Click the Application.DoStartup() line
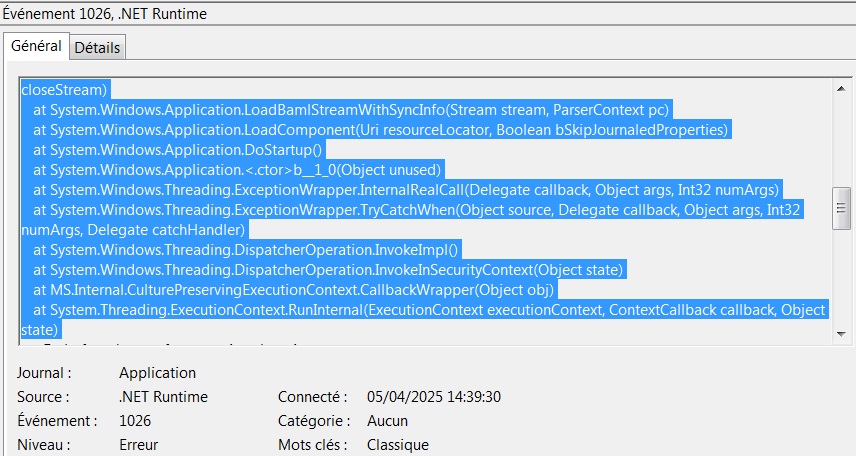The height and width of the screenshot is (456, 856). (x=177, y=150)
